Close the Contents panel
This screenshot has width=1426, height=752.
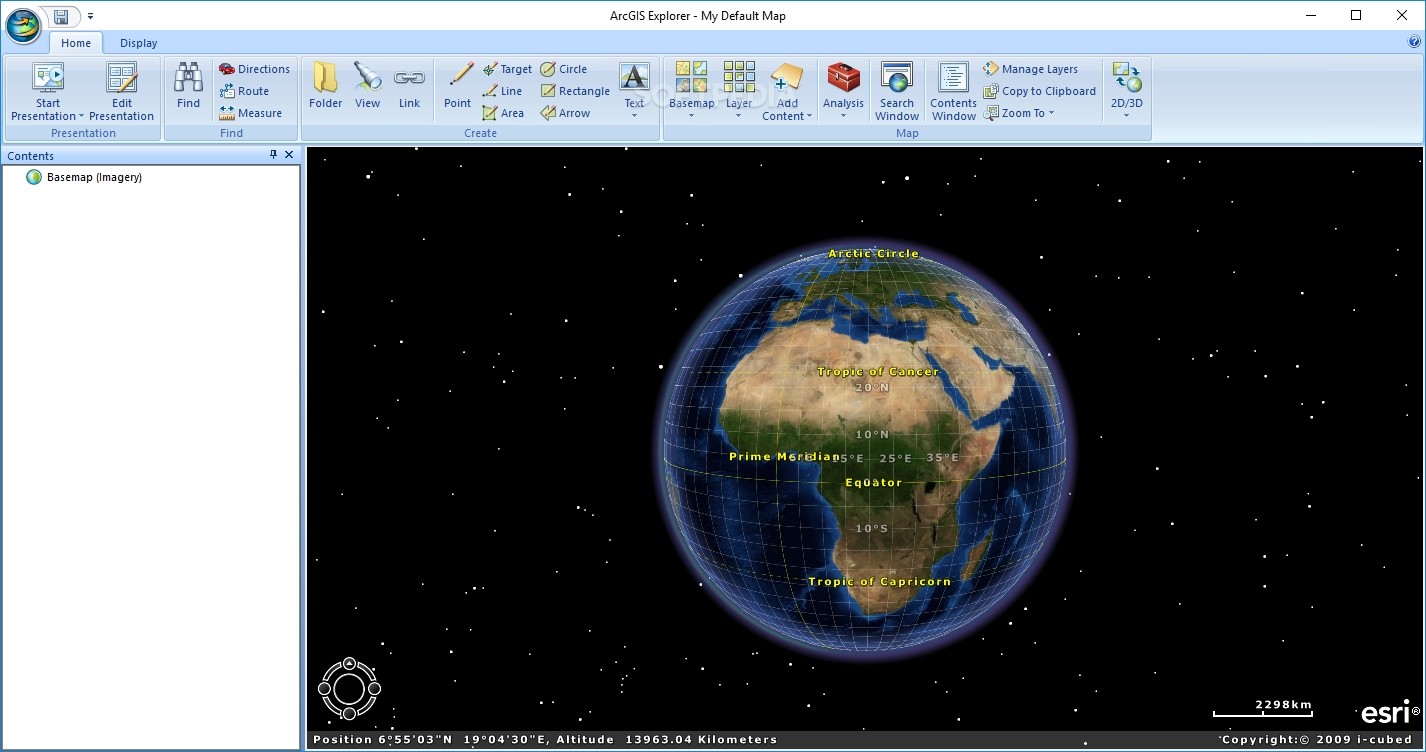tap(289, 155)
